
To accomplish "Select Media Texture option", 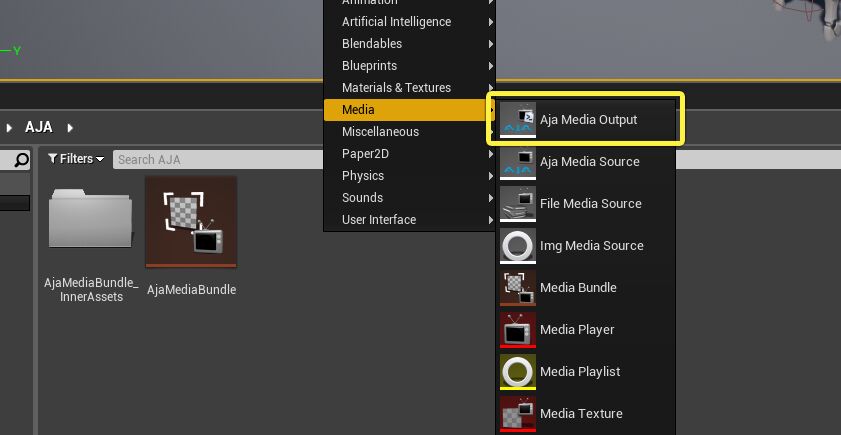I will pyautogui.click(x=585, y=413).
